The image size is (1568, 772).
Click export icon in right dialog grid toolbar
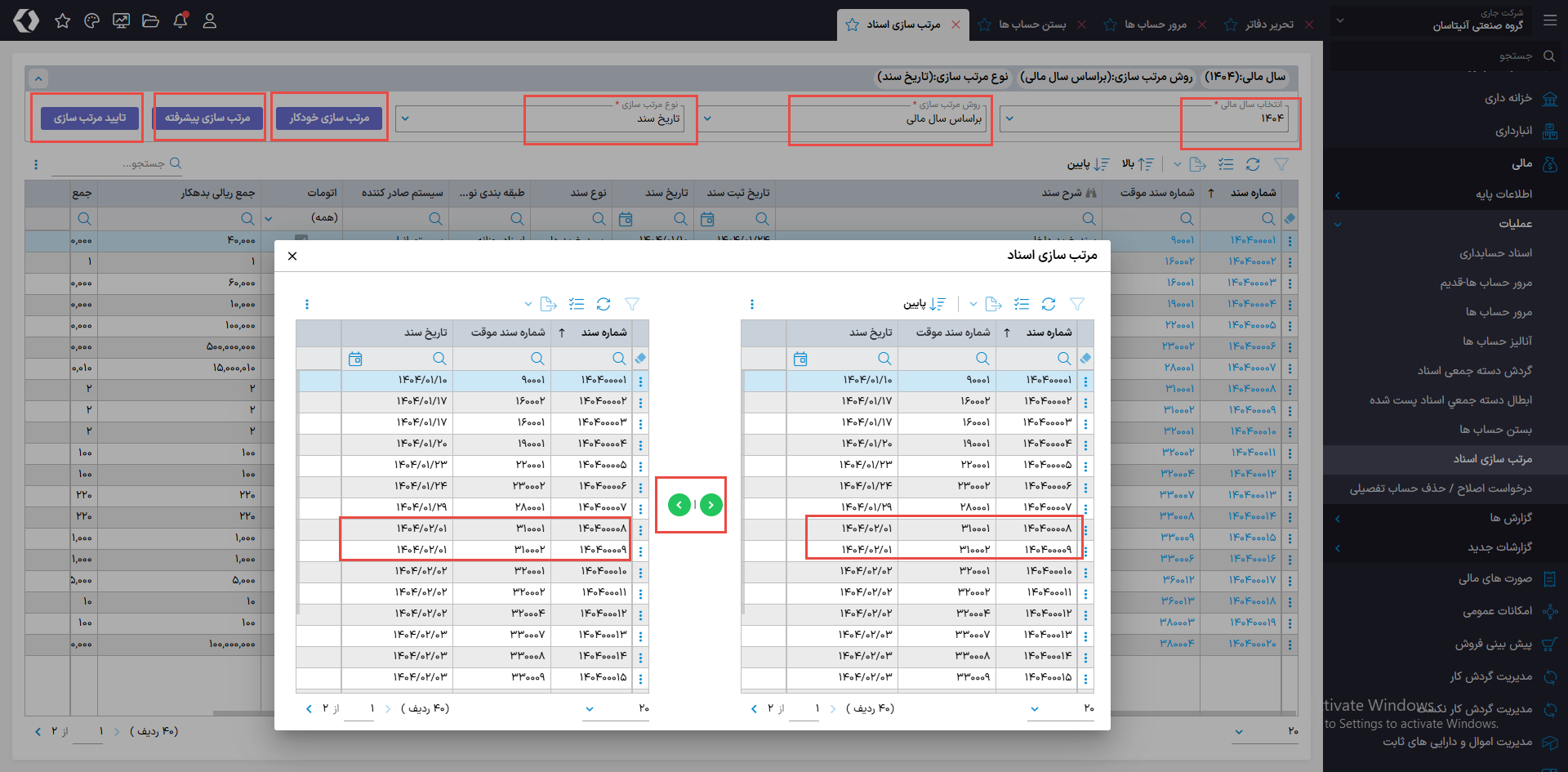click(x=993, y=304)
